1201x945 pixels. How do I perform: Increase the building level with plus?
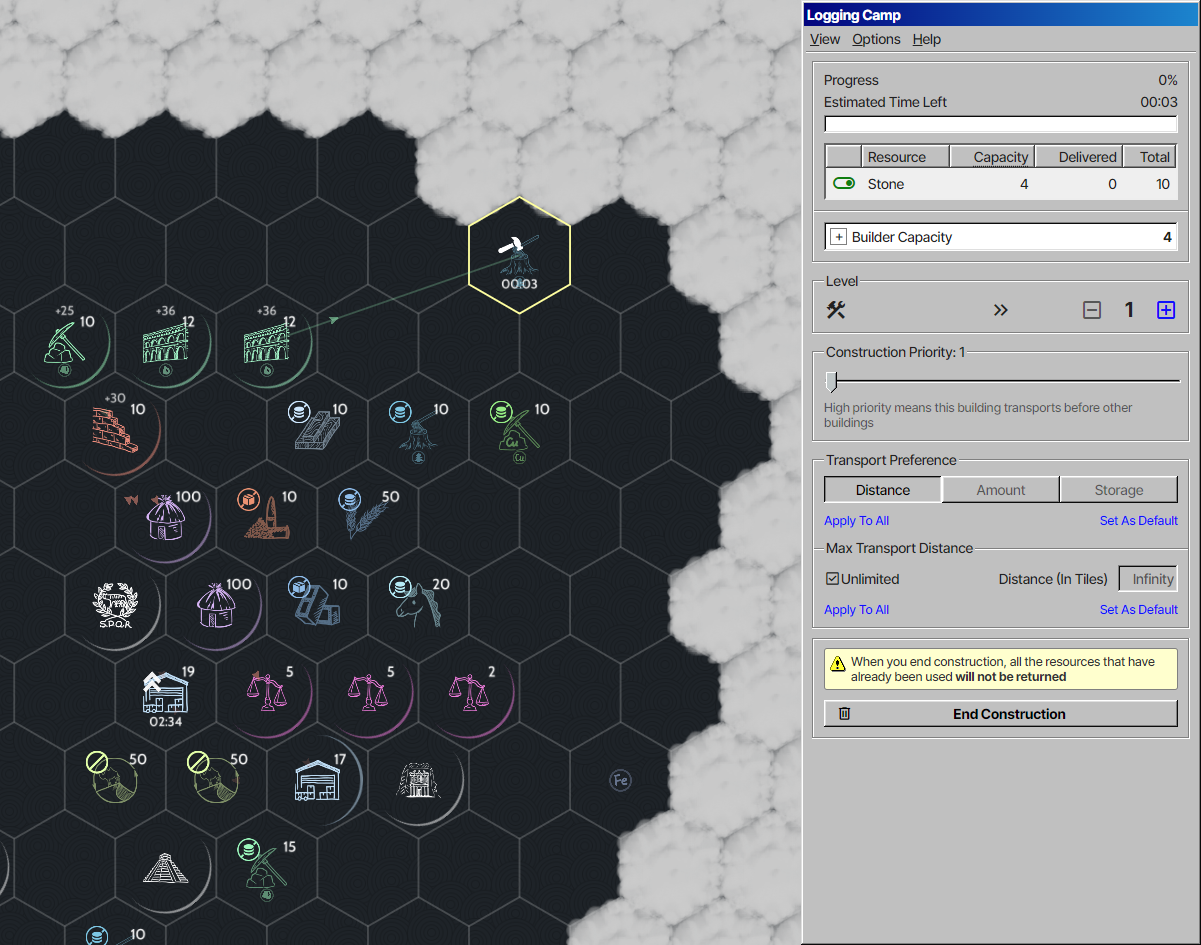coord(1165,310)
